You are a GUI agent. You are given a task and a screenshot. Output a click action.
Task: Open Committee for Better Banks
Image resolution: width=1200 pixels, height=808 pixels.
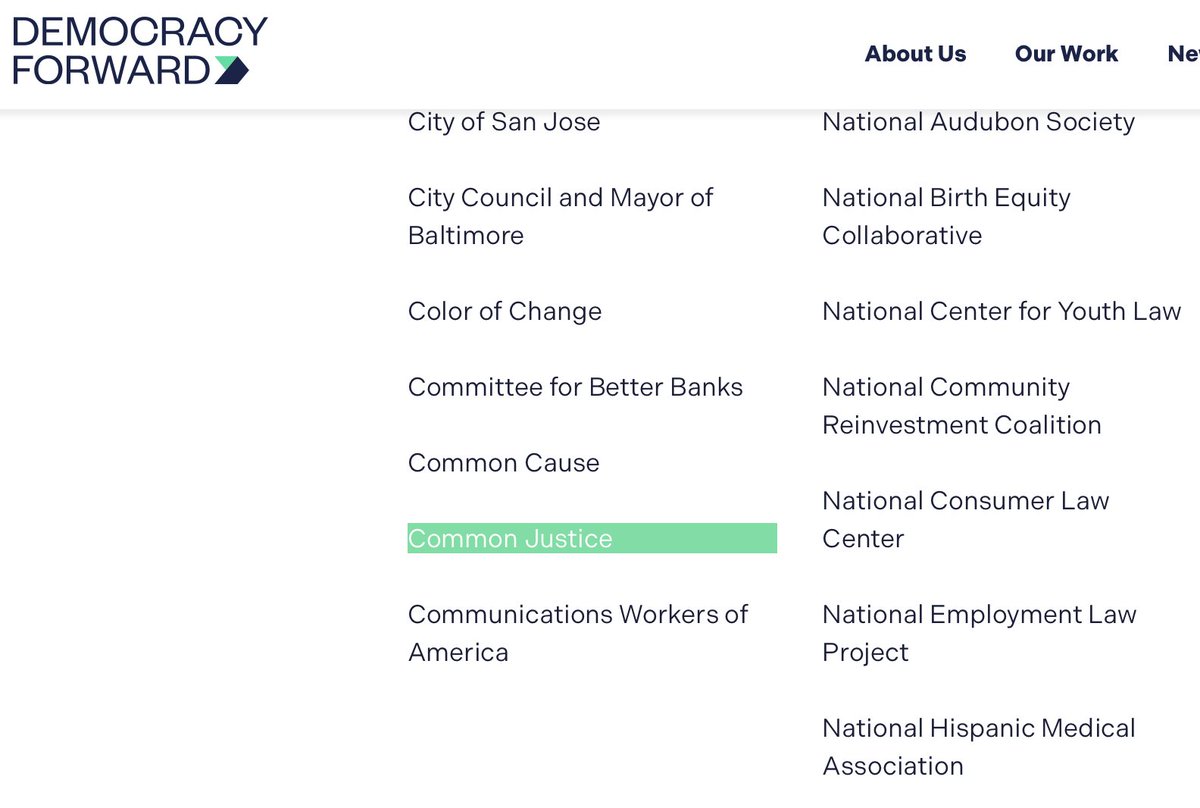coord(575,387)
